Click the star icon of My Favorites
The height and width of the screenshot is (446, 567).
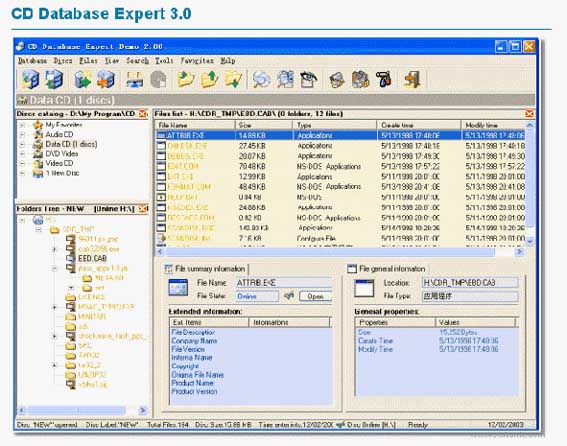(38, 125)
